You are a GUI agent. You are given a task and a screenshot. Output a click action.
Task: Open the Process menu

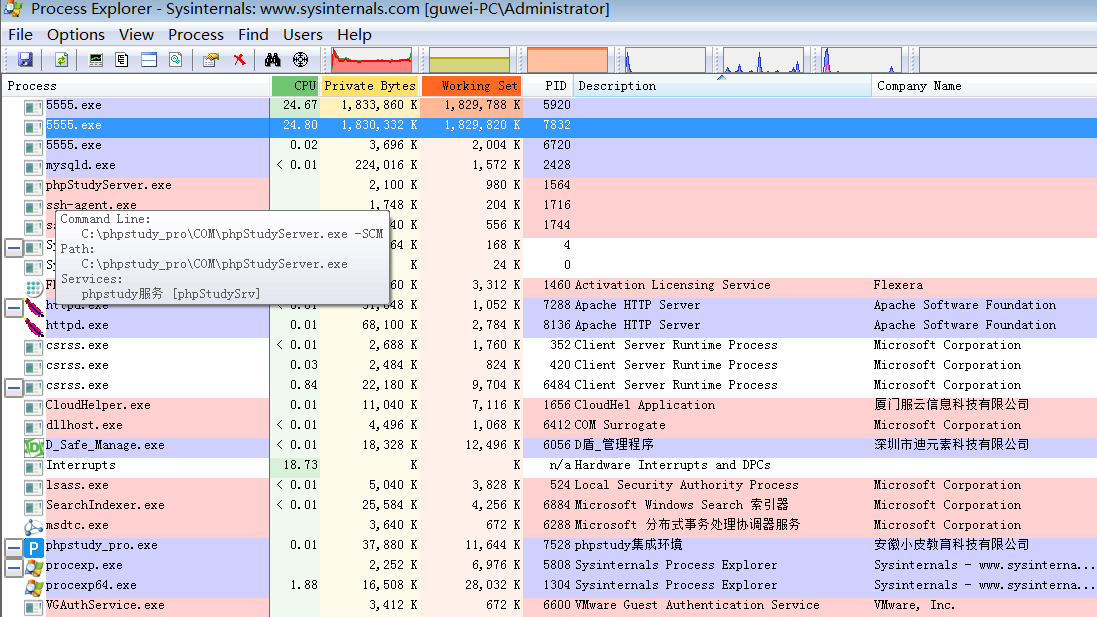point(196,35)
